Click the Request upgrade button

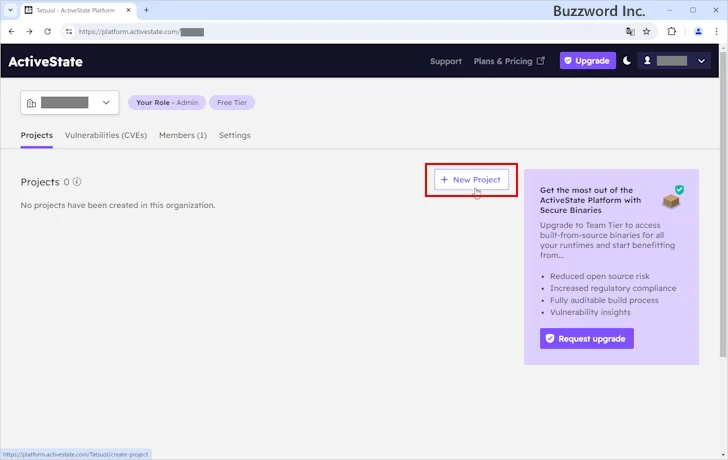(x=587, y=338)
